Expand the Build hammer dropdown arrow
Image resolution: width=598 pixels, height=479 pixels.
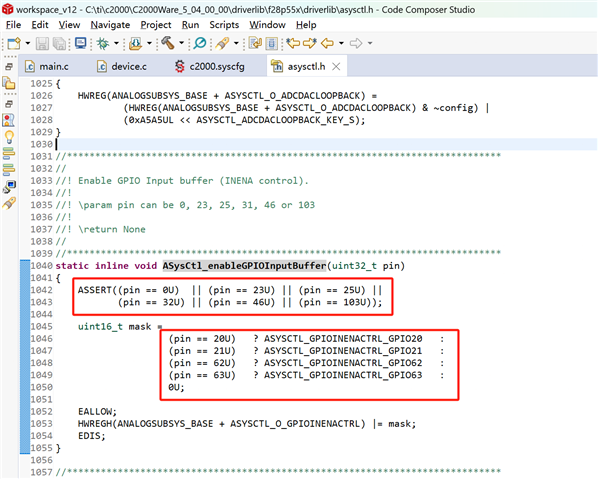(182, 43)
